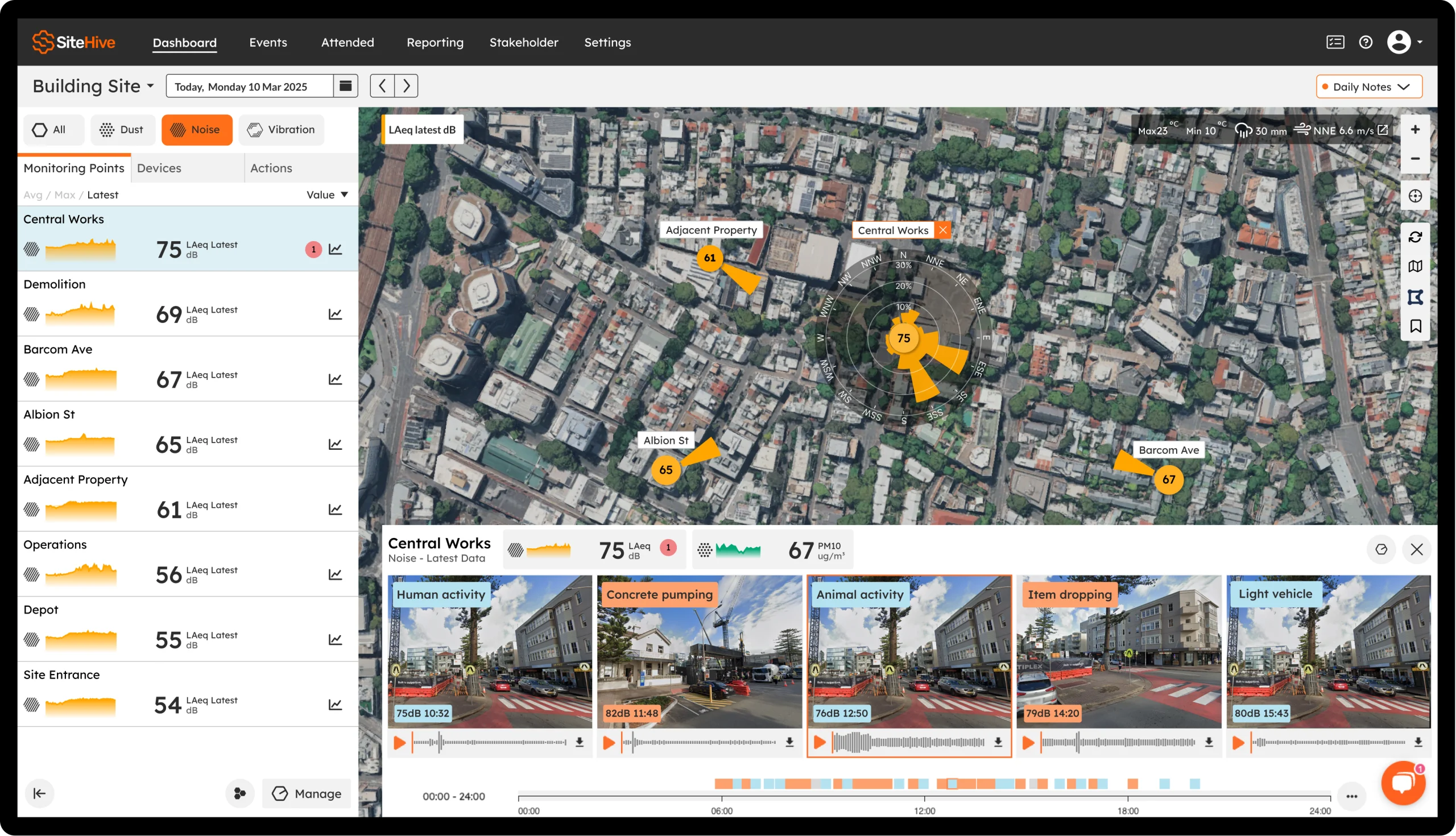This screenshot has height=836, width=1456.
Task: Refresh the map data
Action: click(1414, 237)
